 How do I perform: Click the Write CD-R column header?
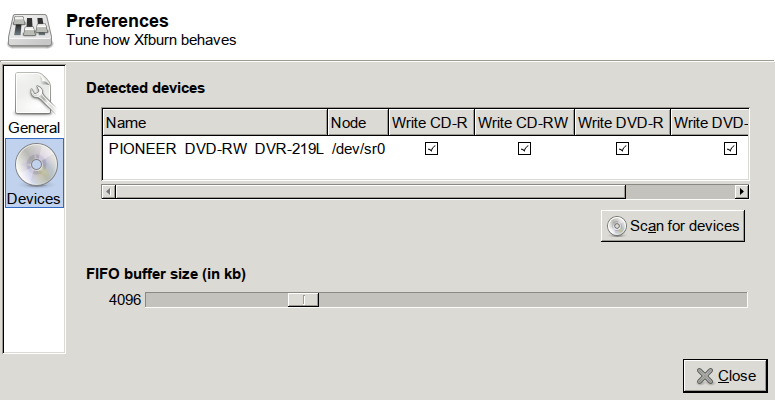click(x=430, y=123)
